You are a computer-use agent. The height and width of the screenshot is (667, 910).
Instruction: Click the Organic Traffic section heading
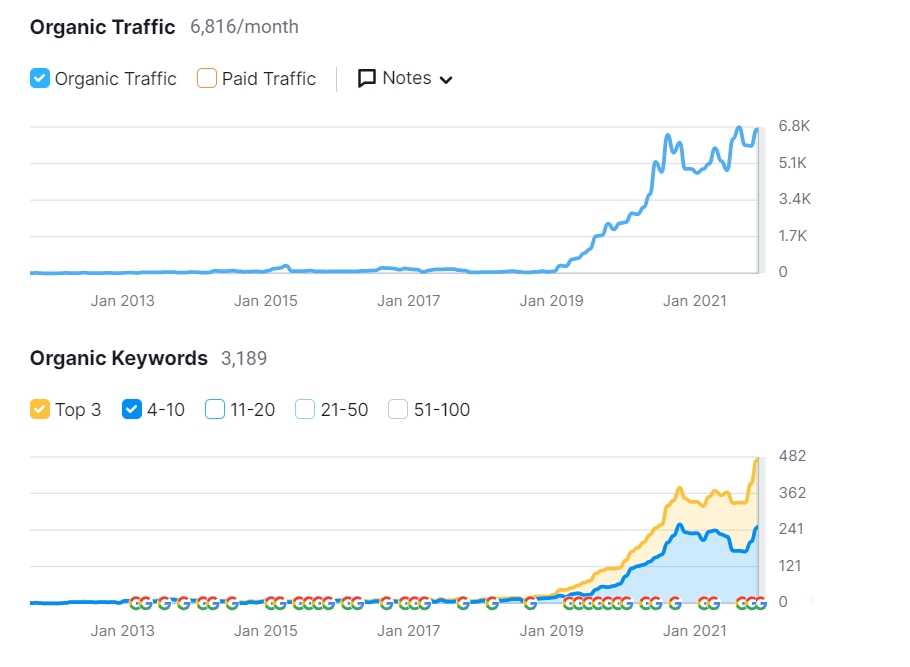pyautogui.click(x=103, y=27)
